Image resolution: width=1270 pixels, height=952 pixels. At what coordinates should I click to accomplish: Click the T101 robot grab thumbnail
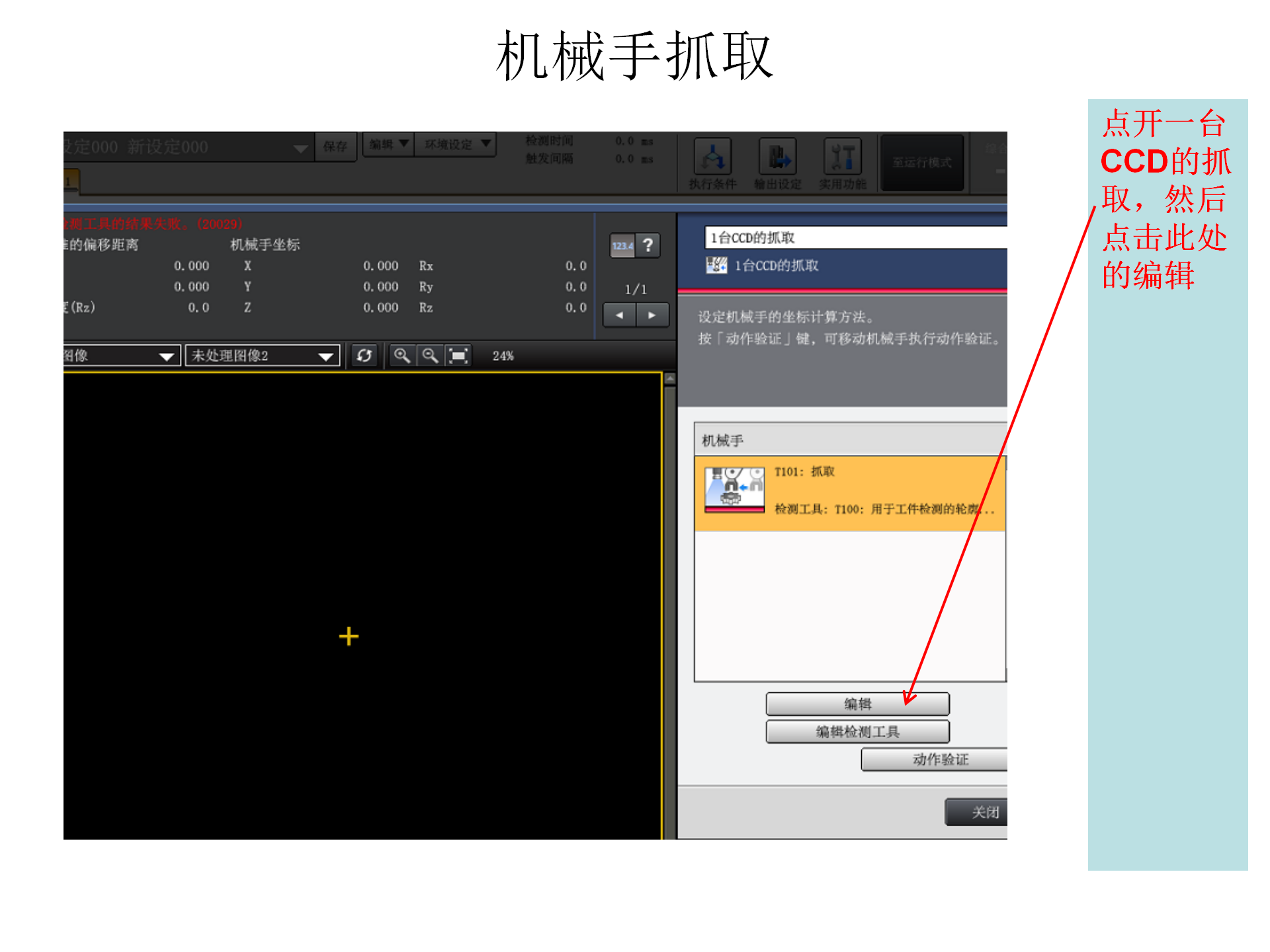(734, 490)
